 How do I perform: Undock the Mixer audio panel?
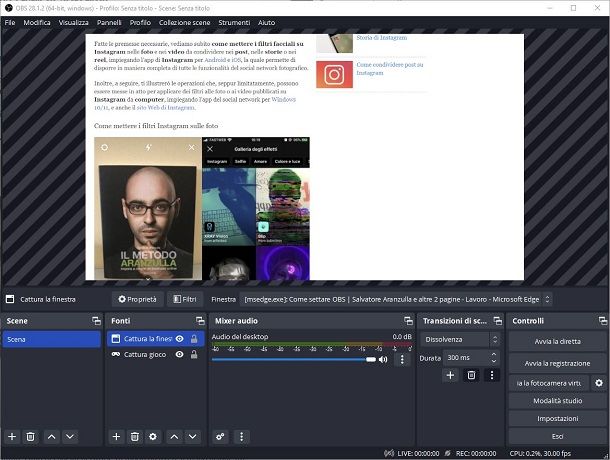(408, 321)
